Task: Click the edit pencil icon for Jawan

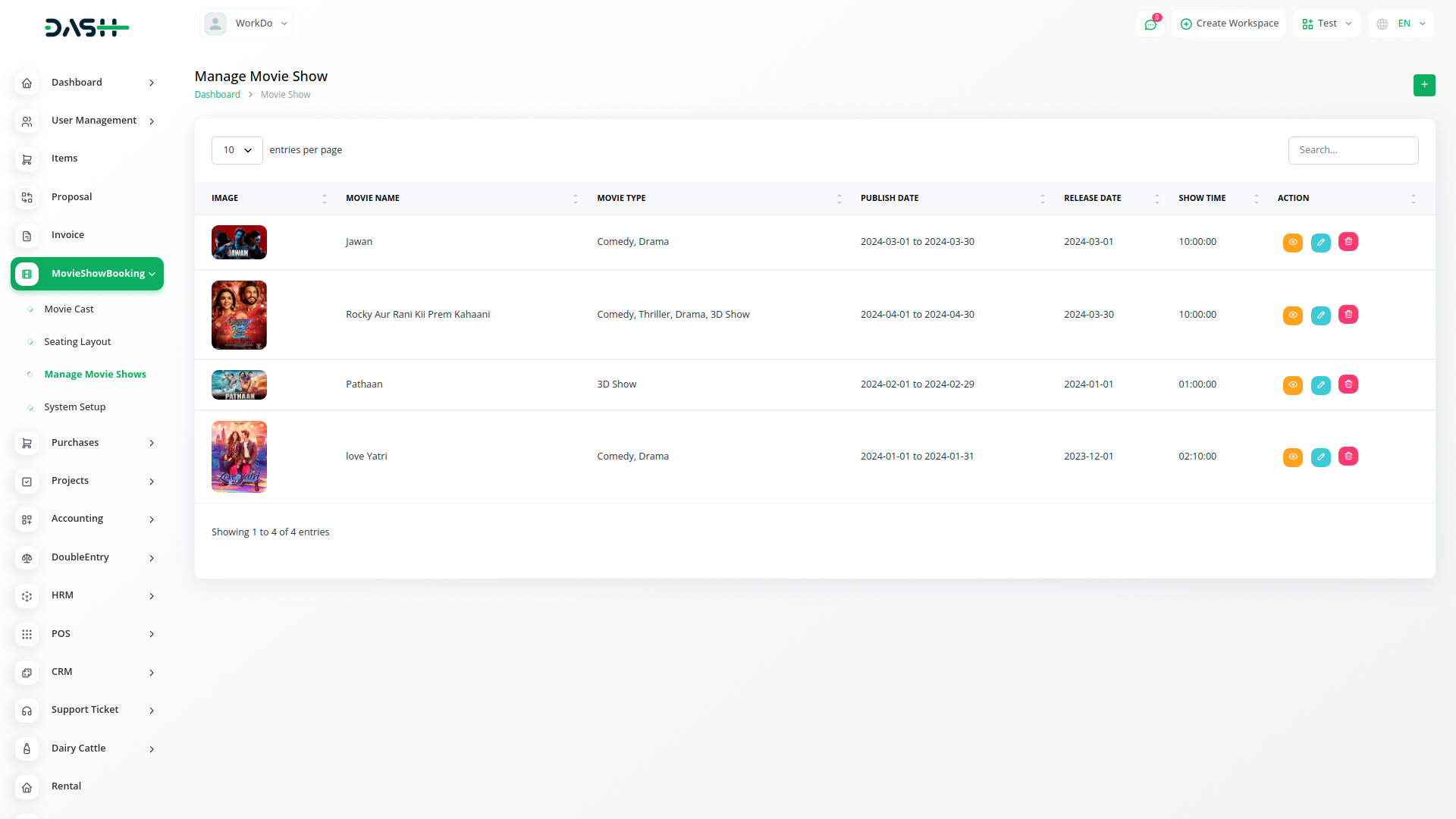Action: point(1320,243)
